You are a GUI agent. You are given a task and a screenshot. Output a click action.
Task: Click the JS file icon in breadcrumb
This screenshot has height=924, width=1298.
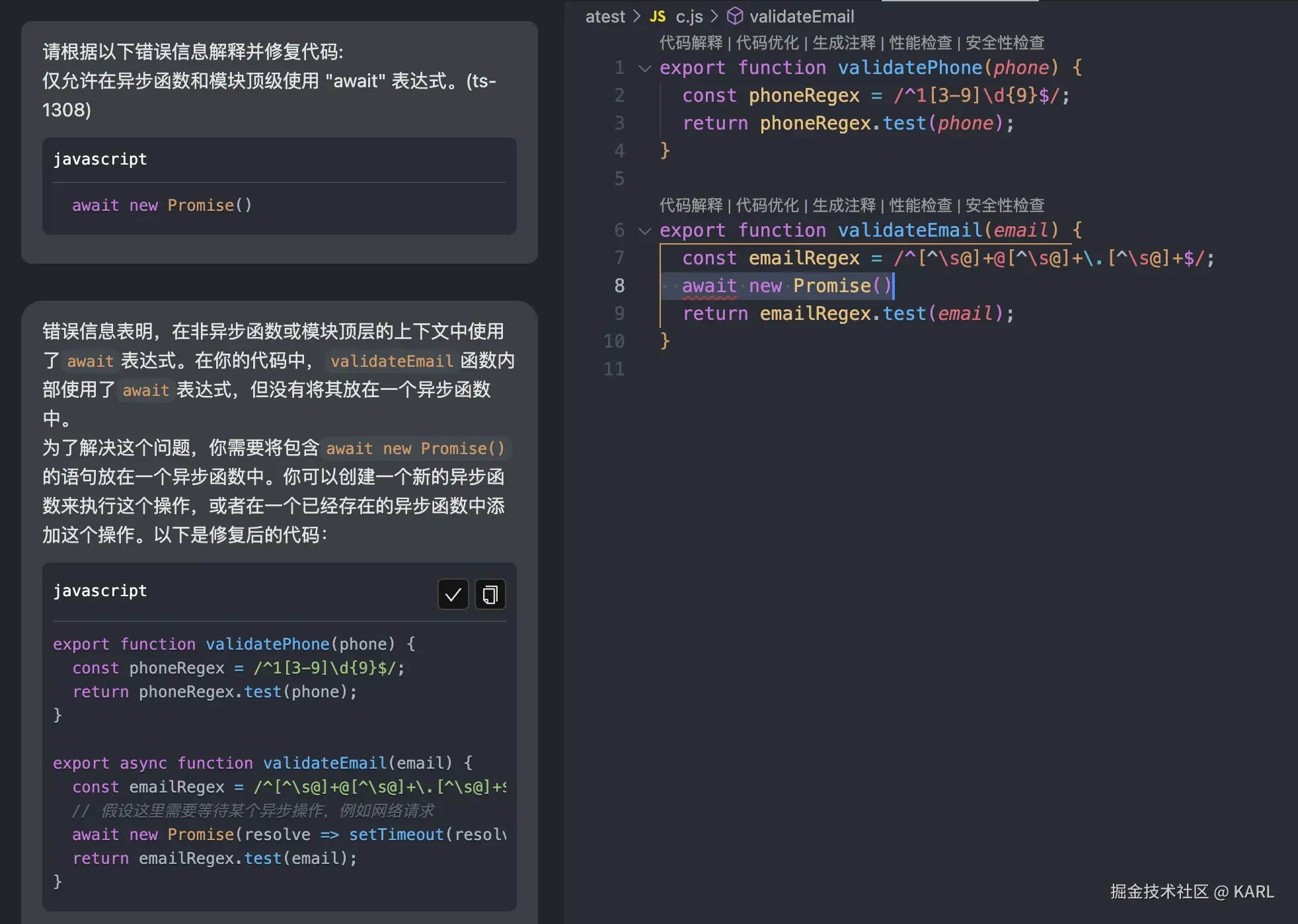(657, 17)
